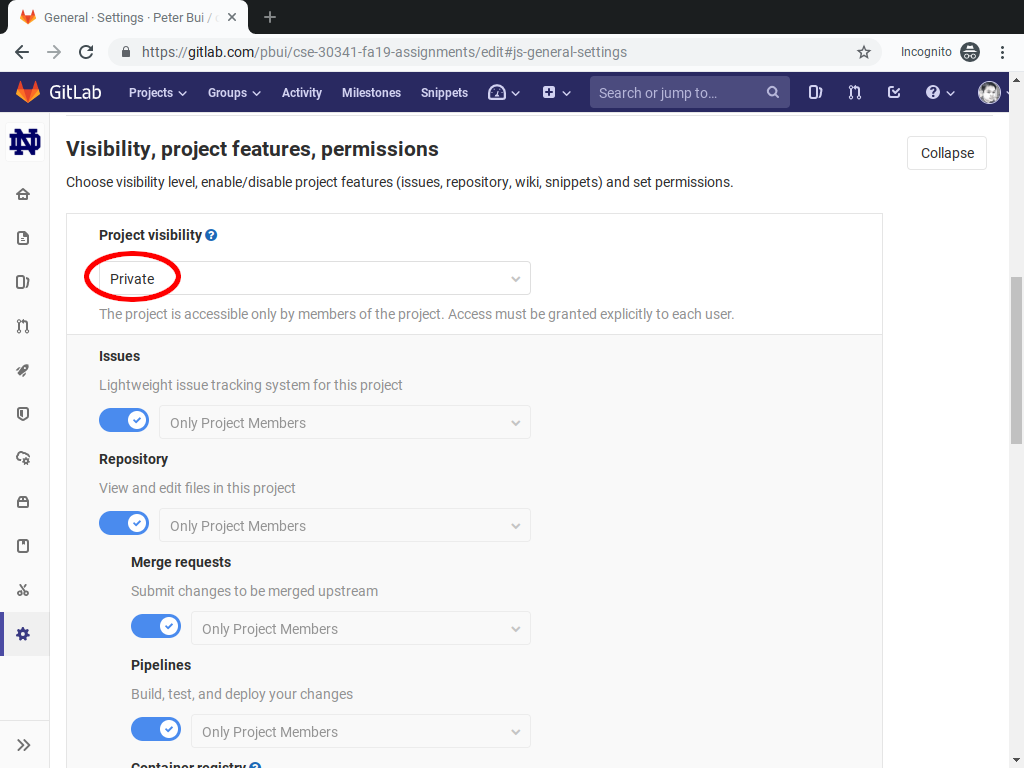Open the Pipelines access level dropdown
The image size is (1024, 768).
(360, 731)
